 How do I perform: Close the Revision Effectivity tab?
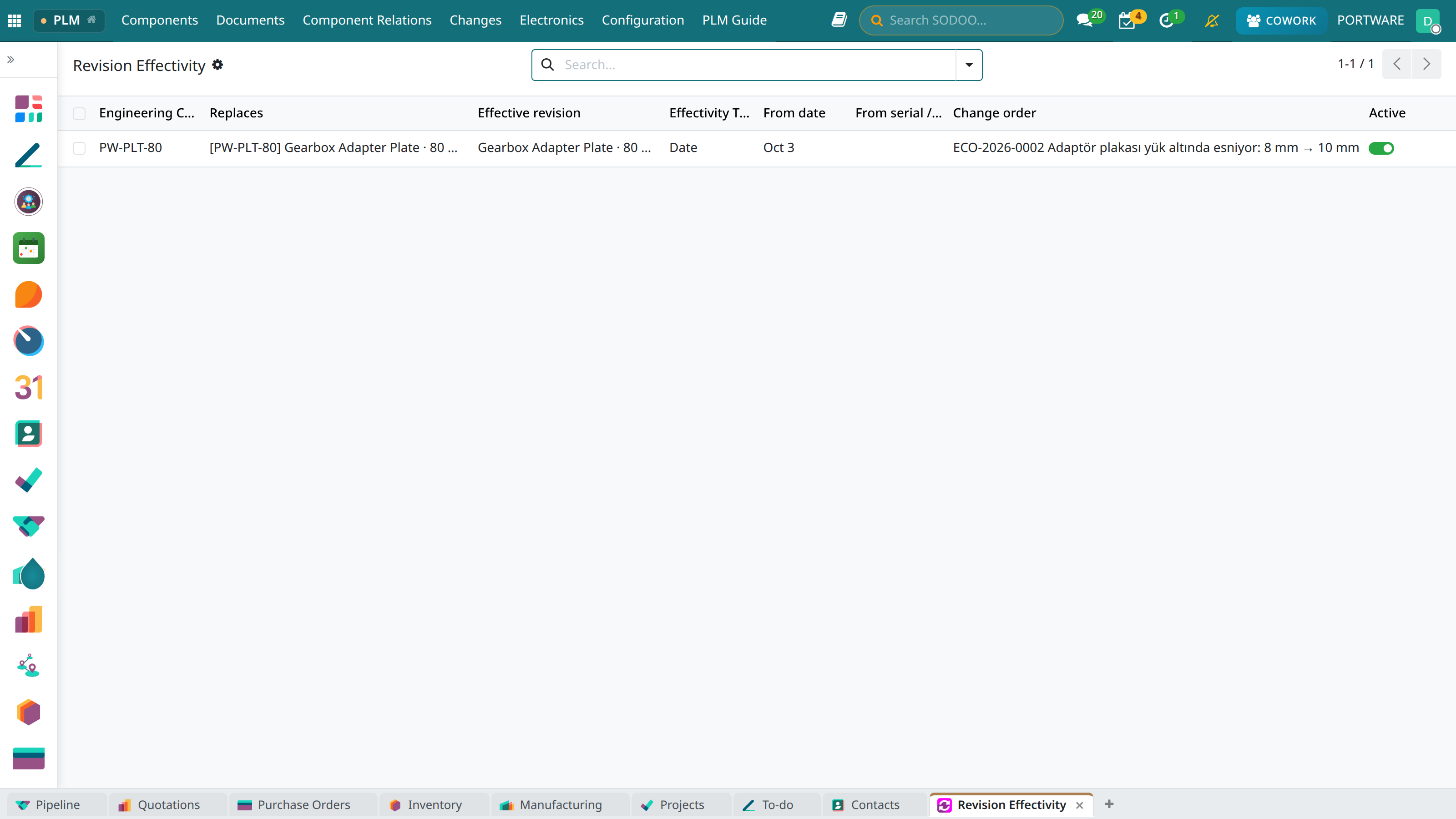pyautogui.click(x=1080, y=805)
